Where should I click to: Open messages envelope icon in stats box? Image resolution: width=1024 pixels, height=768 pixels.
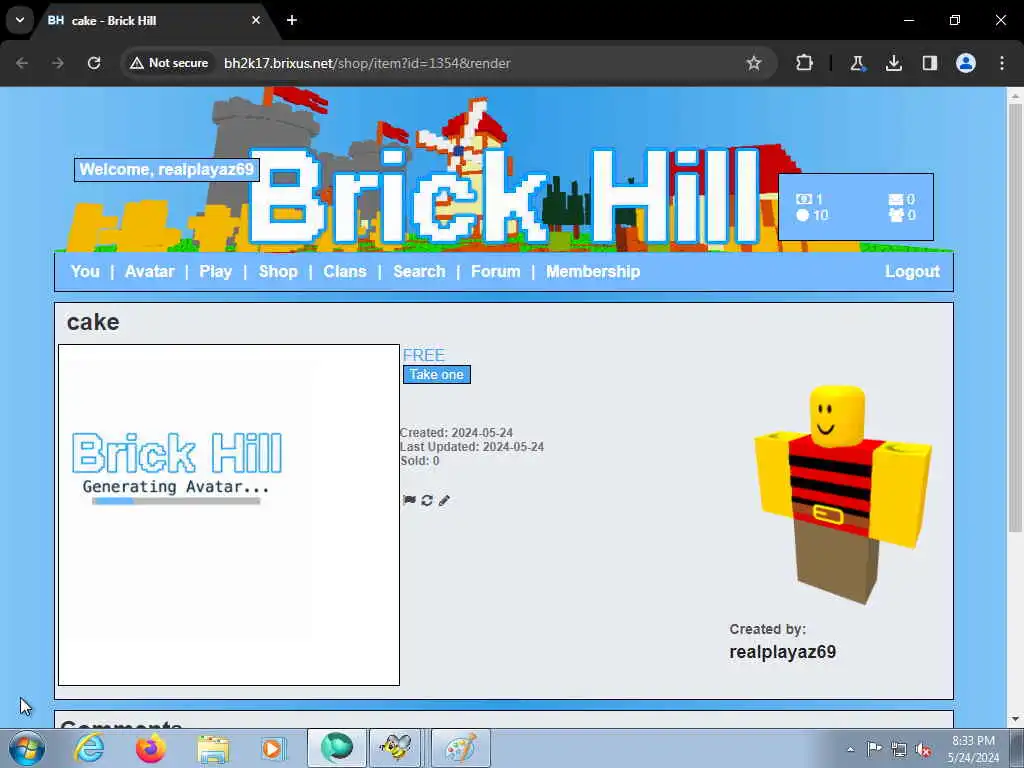point(896,199)
